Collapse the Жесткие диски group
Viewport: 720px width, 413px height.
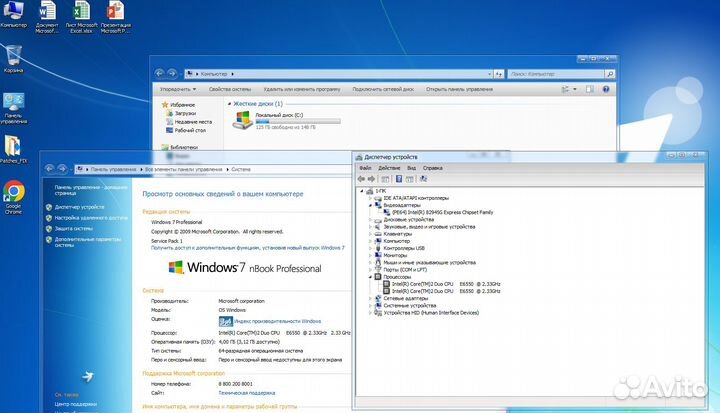230,104
